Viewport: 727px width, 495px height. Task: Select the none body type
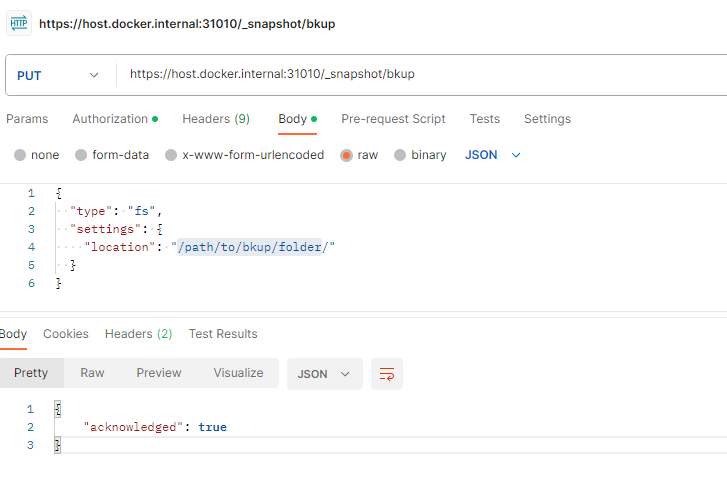click(37, 155)
